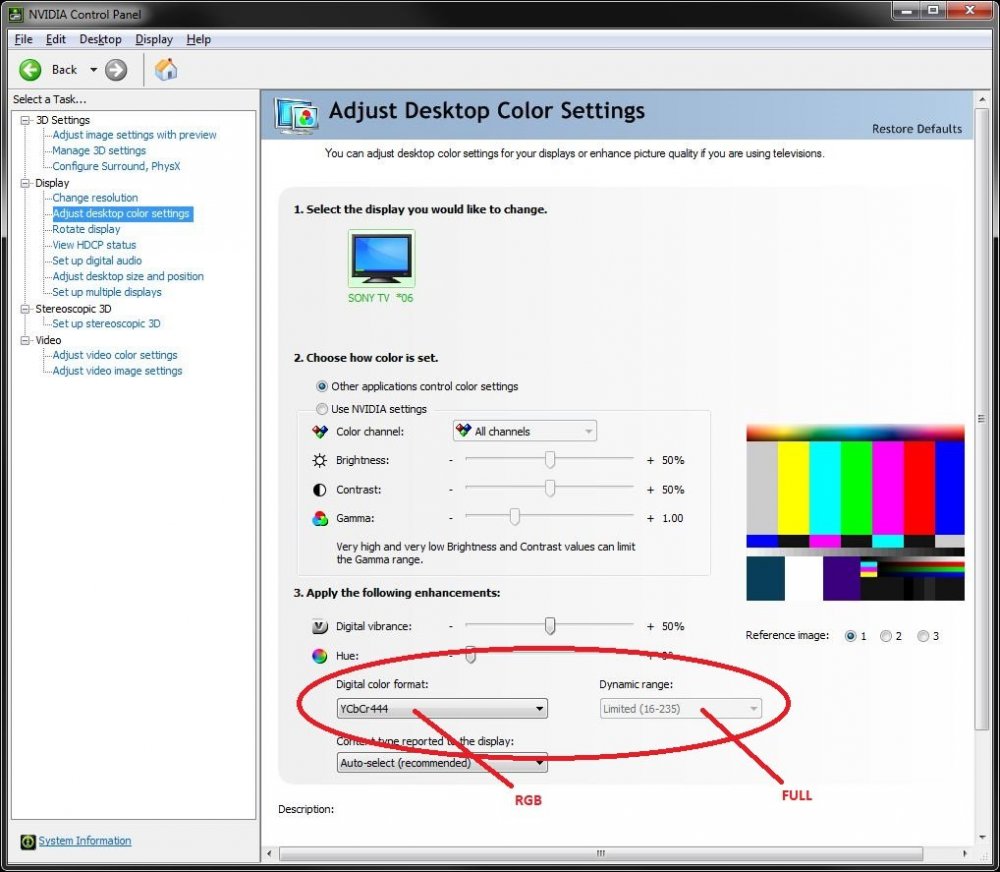Select the SONY TV display icon

381,259
